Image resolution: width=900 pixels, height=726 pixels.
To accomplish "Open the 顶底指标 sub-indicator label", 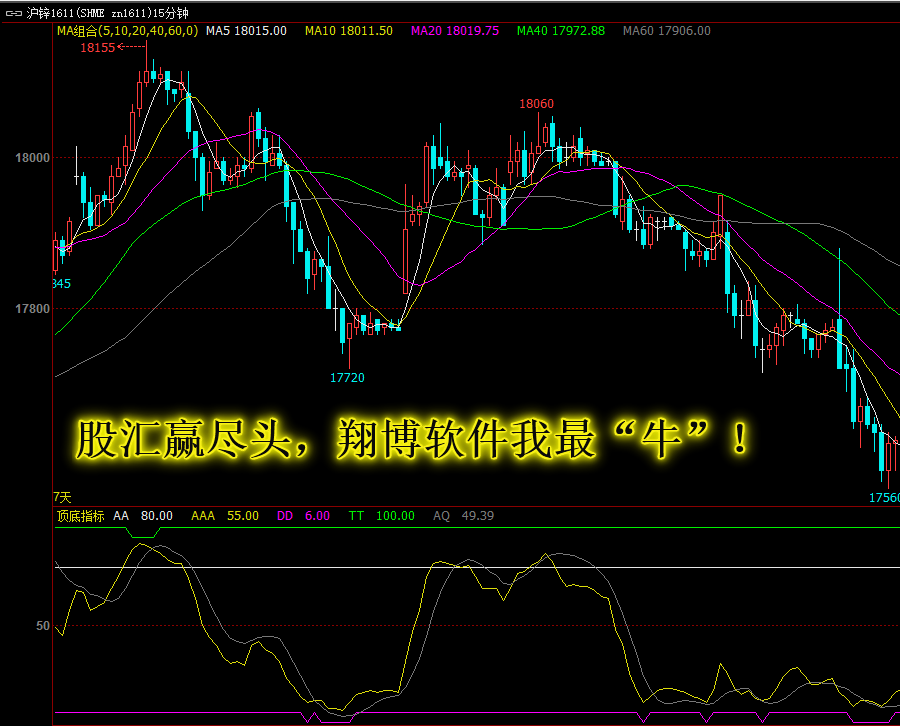I will pos(80,516).
